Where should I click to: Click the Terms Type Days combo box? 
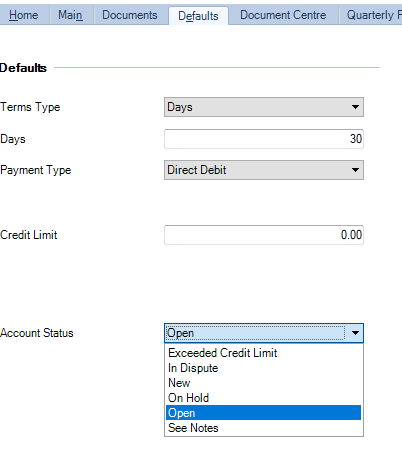point(264,107)
